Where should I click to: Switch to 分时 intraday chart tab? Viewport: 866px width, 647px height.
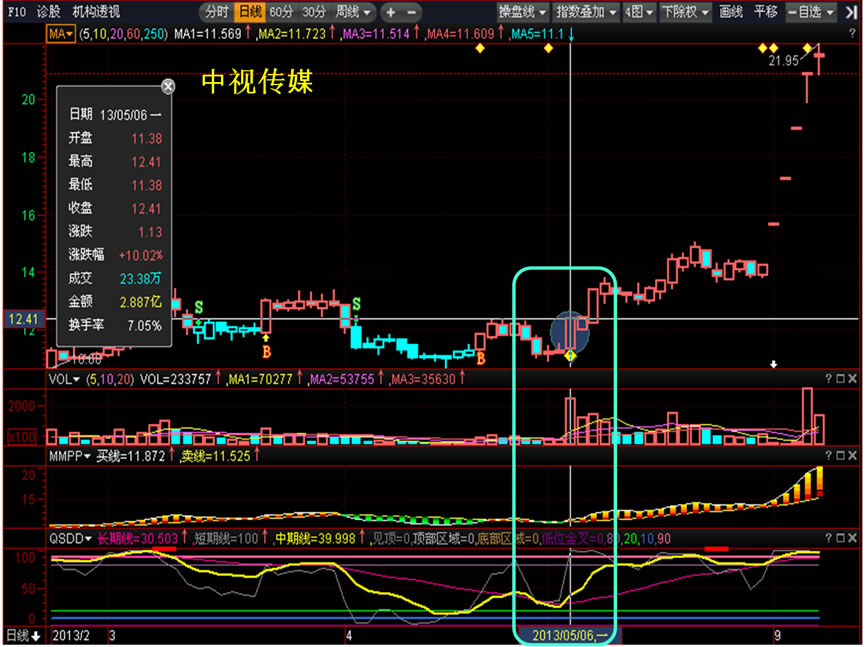[x=217, y=12]
